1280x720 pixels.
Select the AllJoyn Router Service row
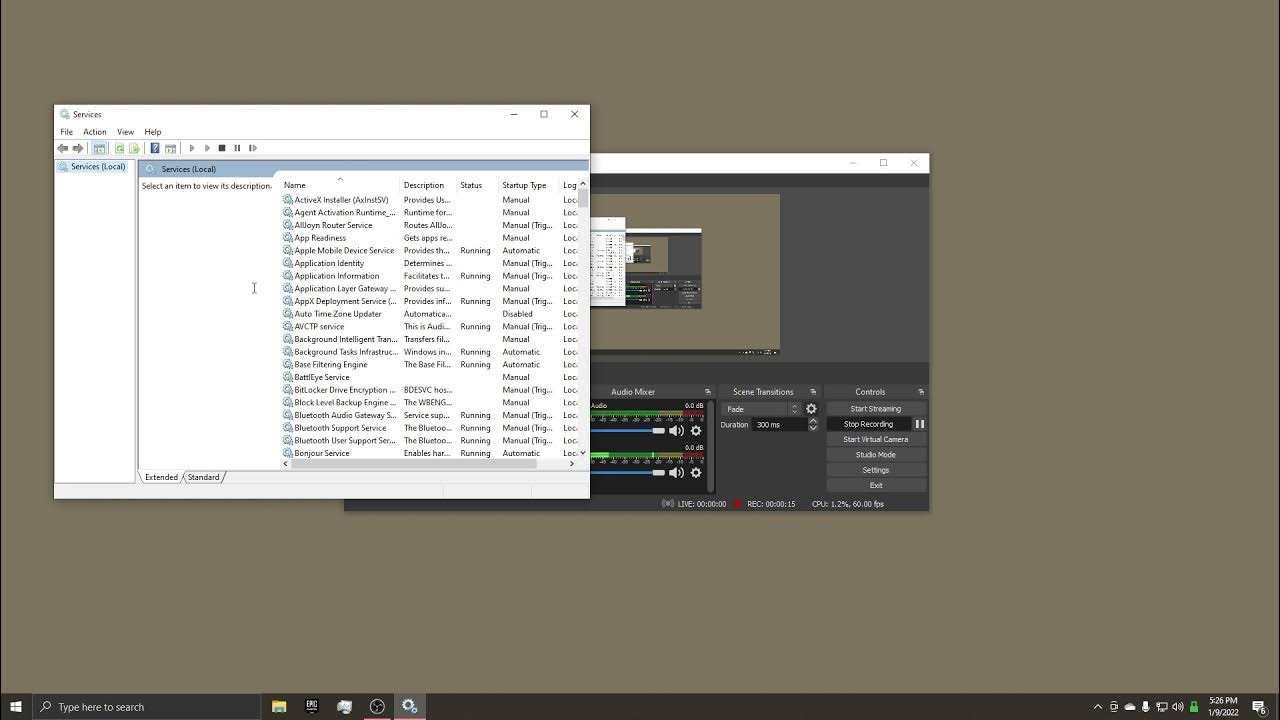pos(430,225)
